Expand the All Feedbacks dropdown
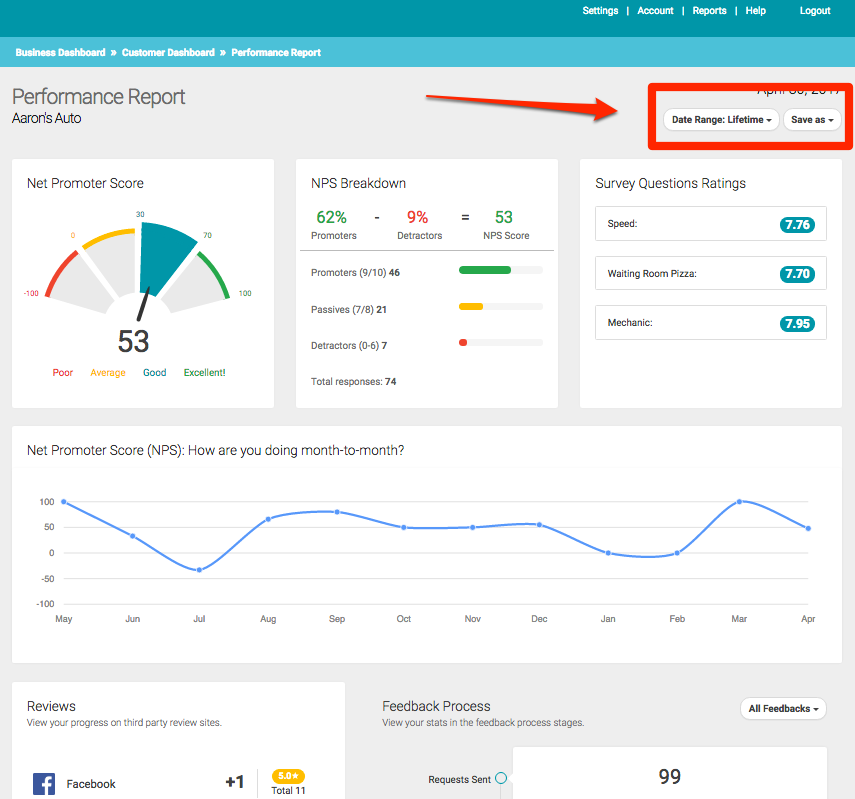 tap(783, 708)
